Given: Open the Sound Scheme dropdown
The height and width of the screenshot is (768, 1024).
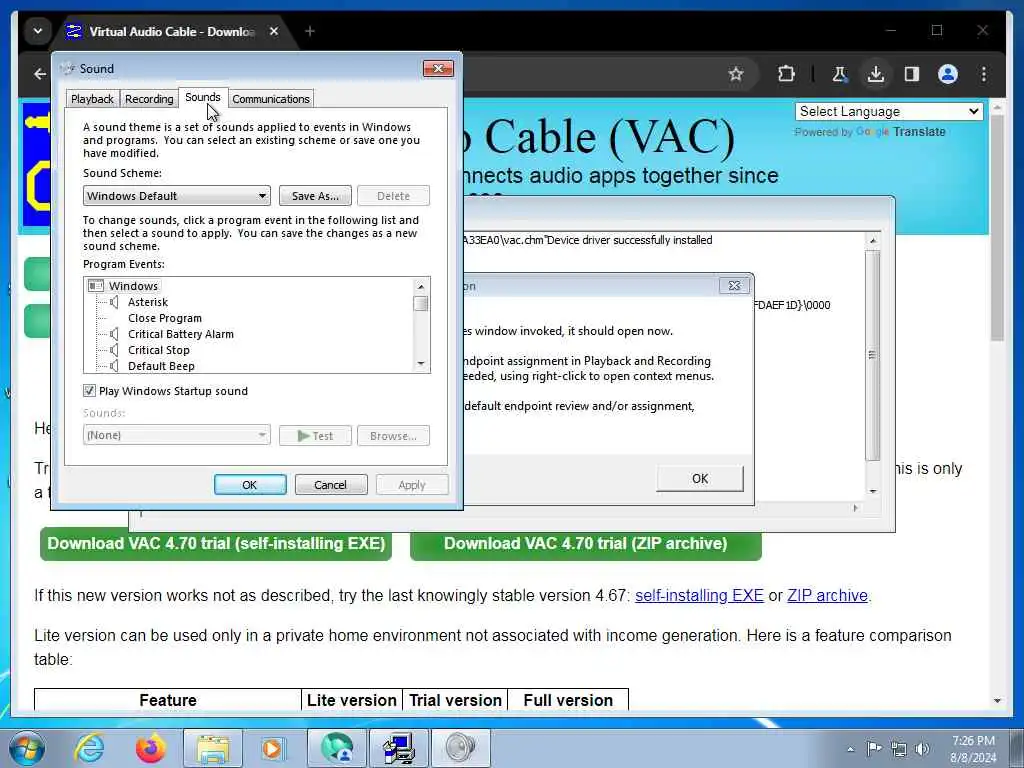Looking at the screenshot, I should tap(176, 196).
